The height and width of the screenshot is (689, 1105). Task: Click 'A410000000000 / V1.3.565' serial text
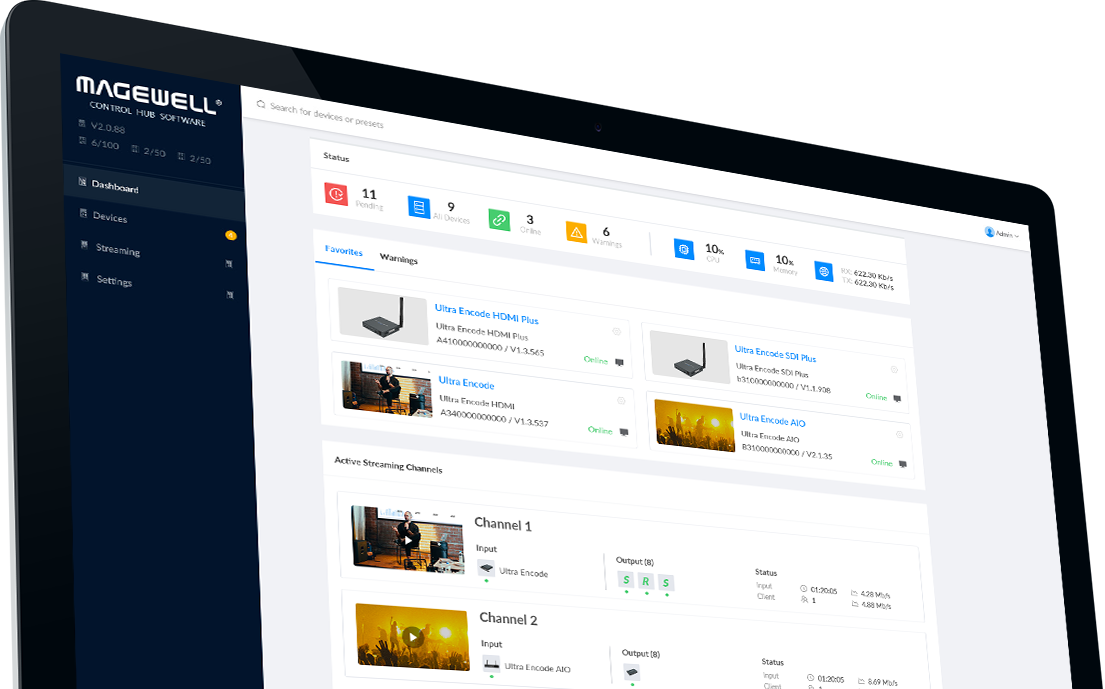[490, 345]
